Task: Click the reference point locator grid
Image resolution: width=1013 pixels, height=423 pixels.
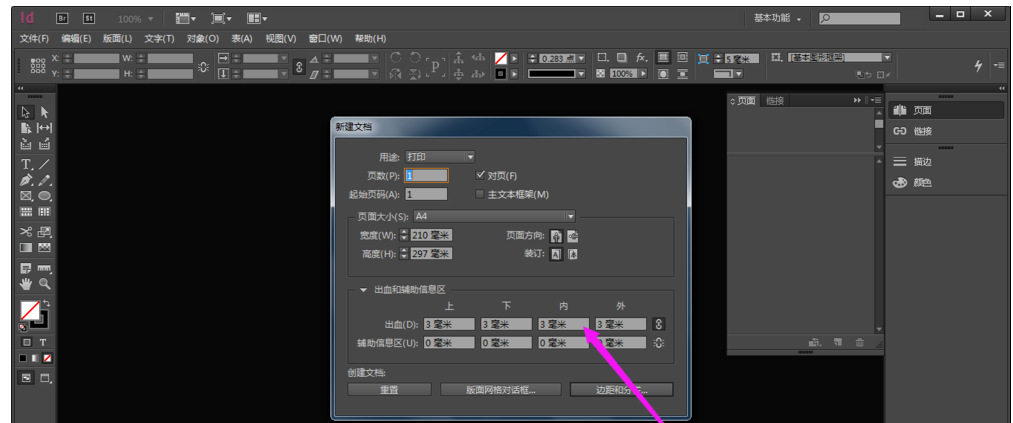Action: pos(38,66)
